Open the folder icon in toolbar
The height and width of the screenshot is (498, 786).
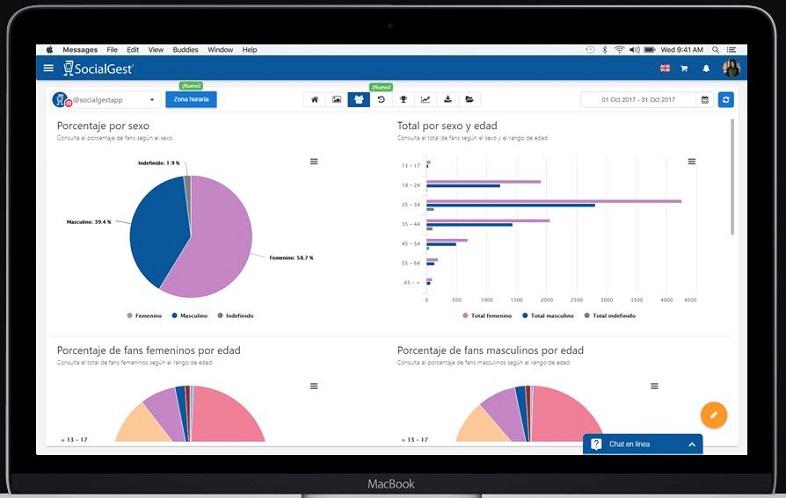pyautogui.click(x=469, y=99)
